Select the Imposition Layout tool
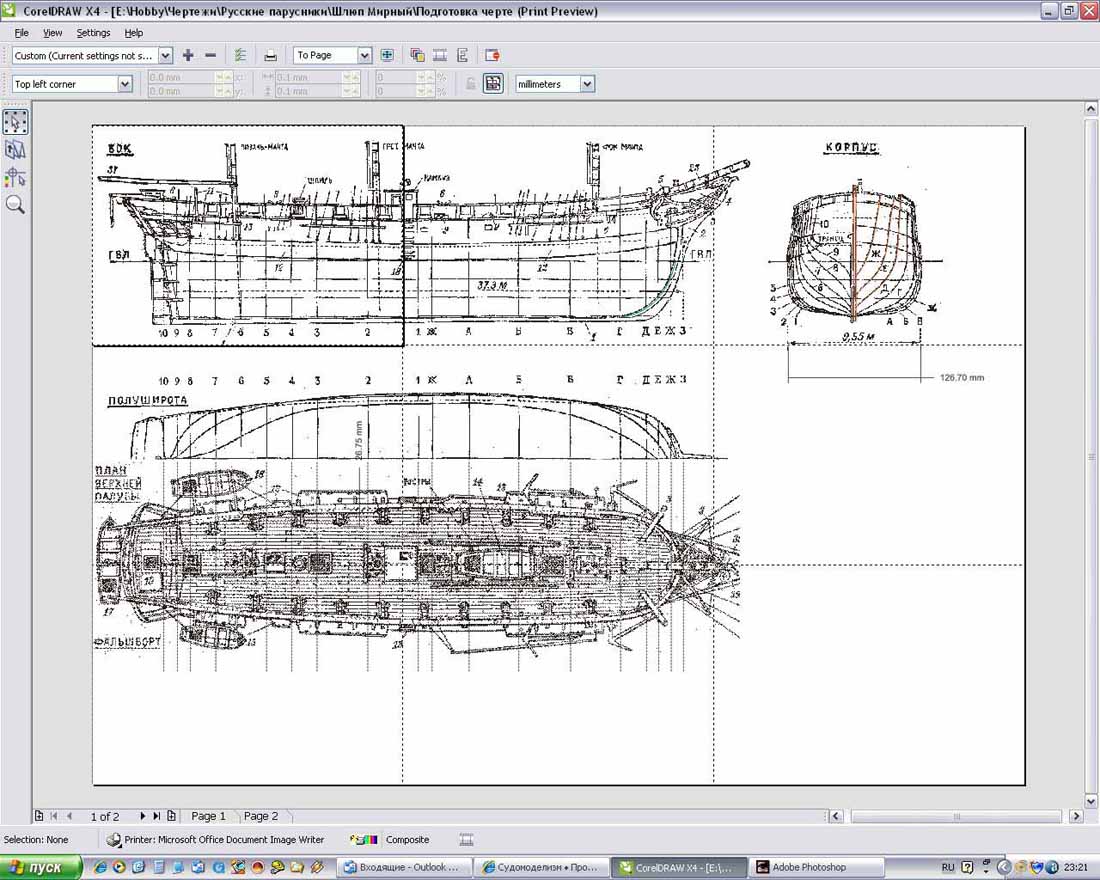1100x880 pixels. click(x=15, y=150)
